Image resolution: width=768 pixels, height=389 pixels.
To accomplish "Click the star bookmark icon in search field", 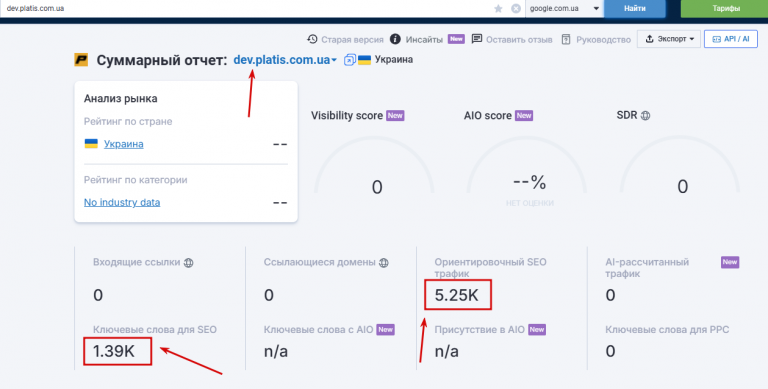I will tap(498, 8).
